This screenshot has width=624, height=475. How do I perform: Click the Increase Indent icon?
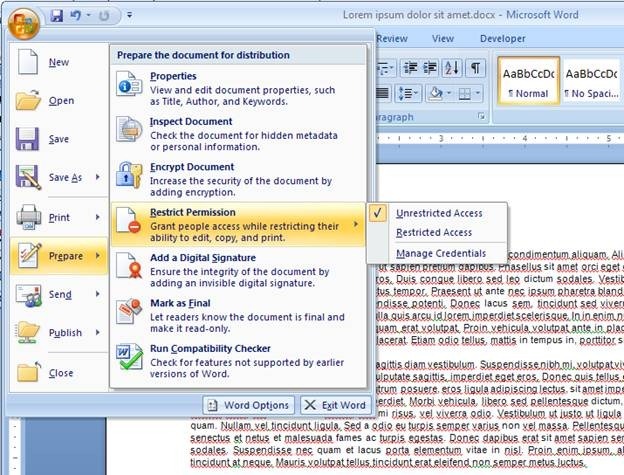430,68
